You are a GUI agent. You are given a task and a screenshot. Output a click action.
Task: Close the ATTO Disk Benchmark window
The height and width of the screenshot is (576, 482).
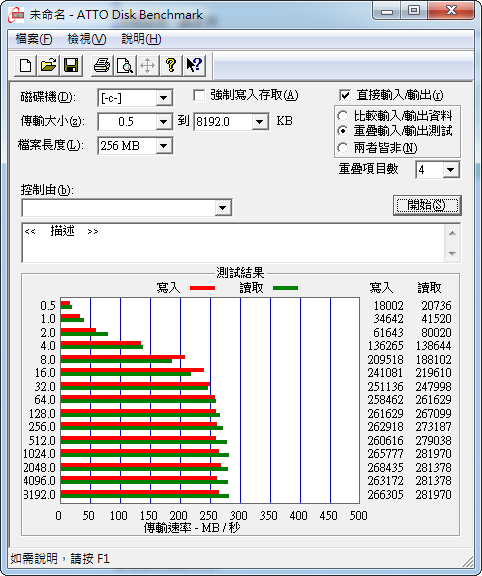pos(451,11)
